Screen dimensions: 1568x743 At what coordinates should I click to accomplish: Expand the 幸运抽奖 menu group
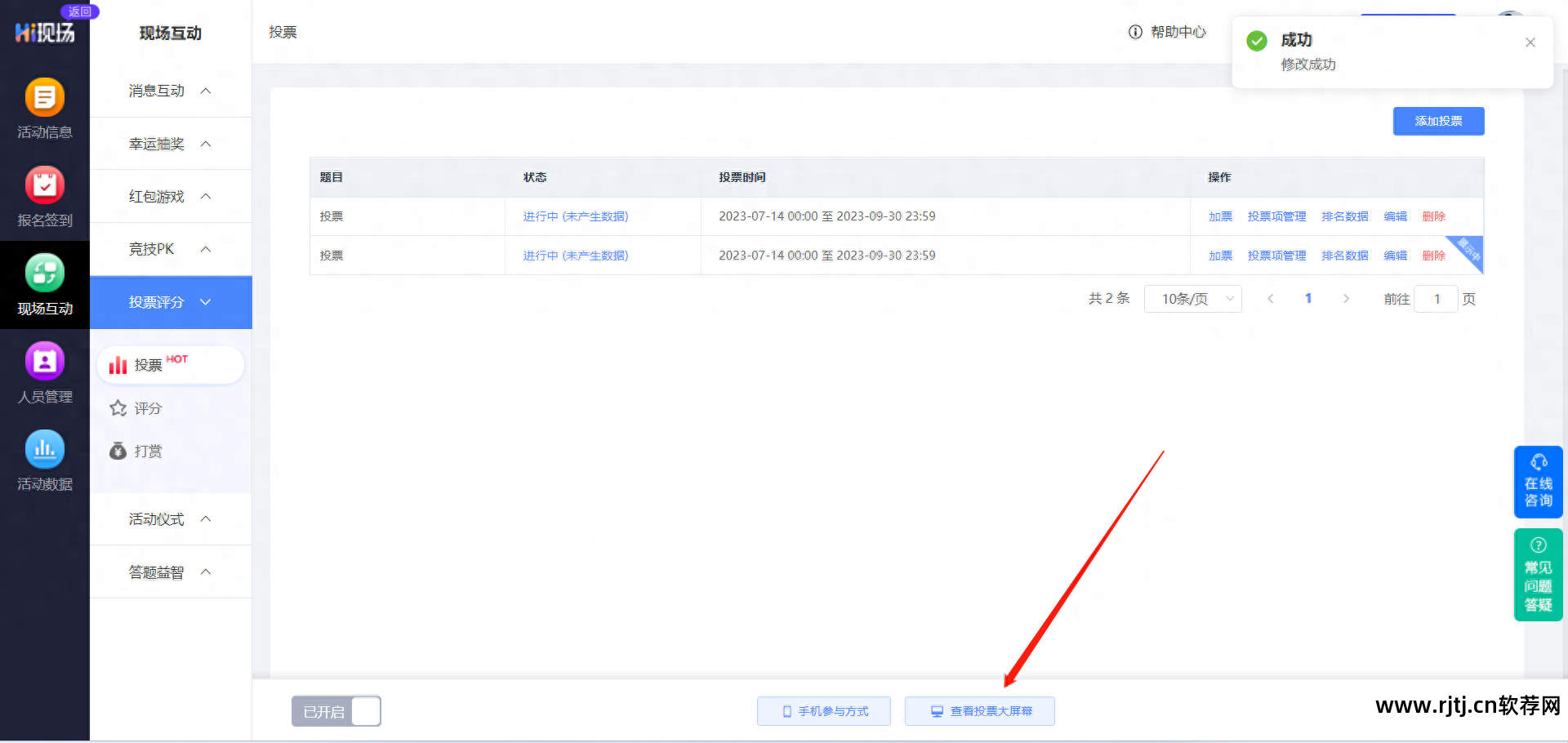coord(171,144)
